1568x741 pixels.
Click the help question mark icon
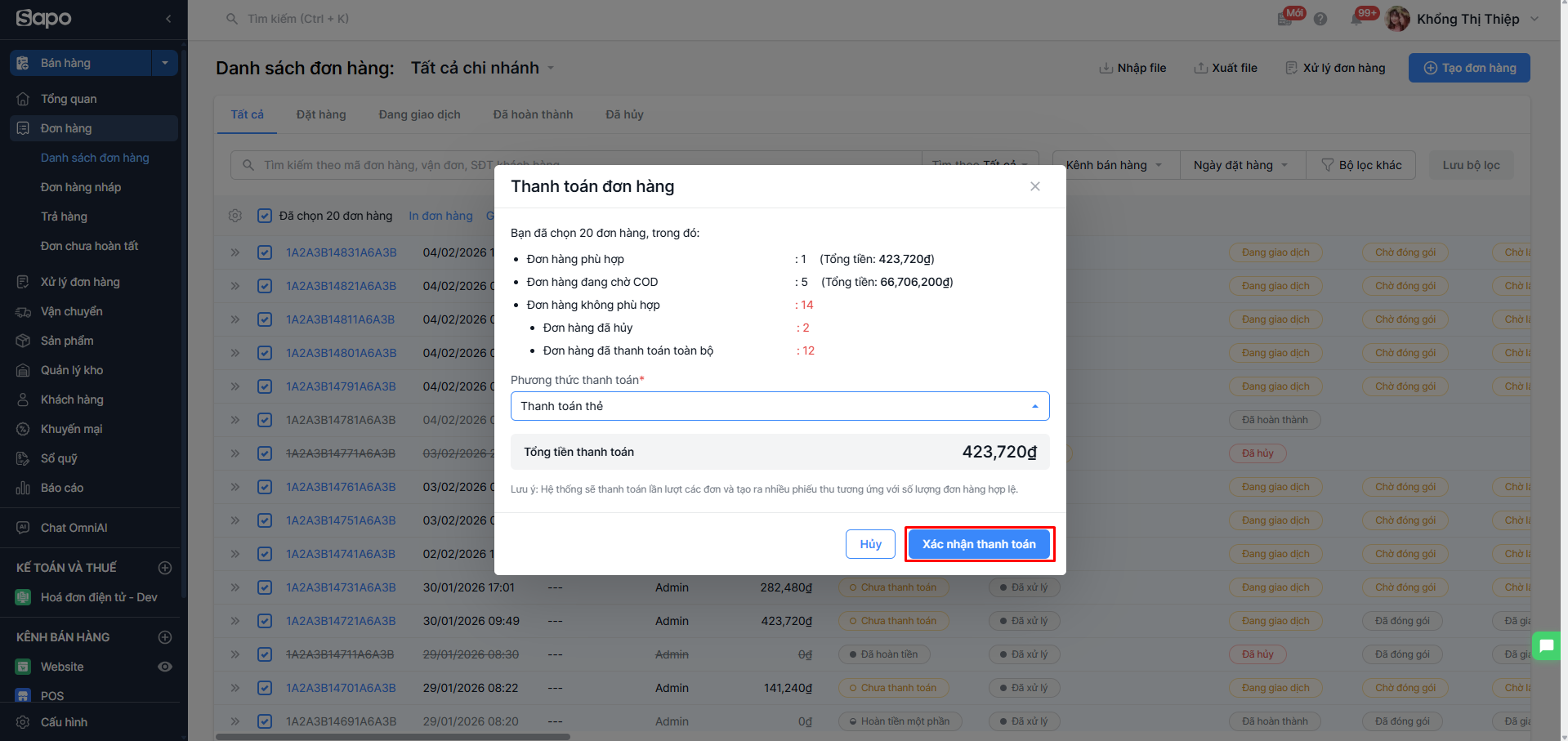coord(1320,19)
